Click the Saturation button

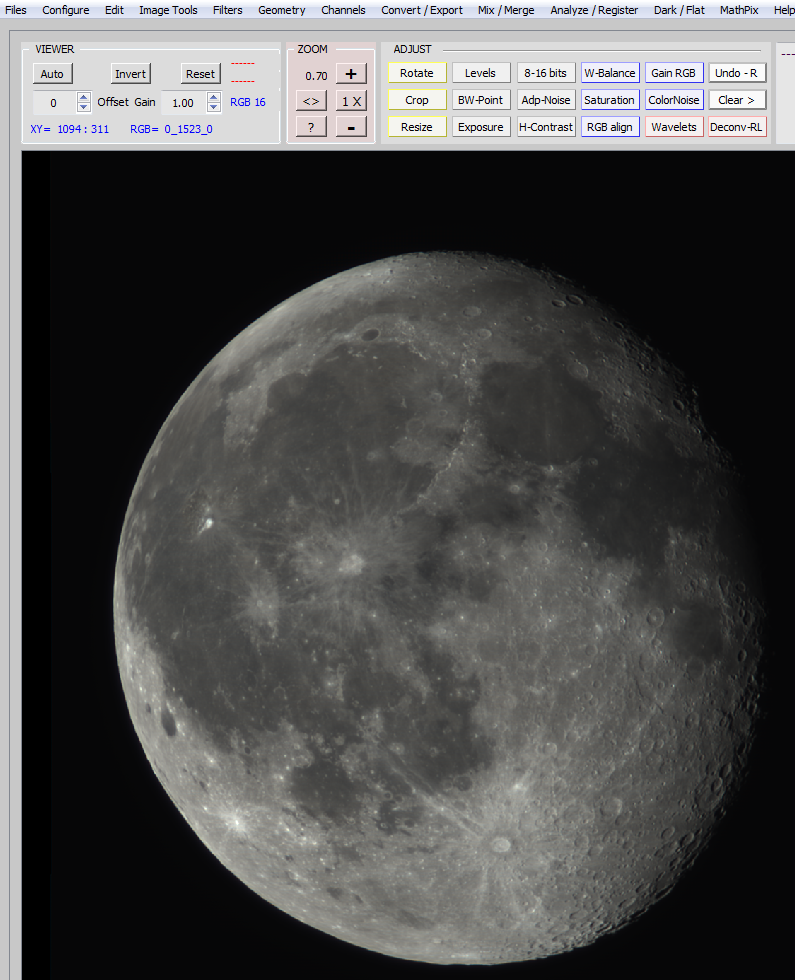(610, 100)
